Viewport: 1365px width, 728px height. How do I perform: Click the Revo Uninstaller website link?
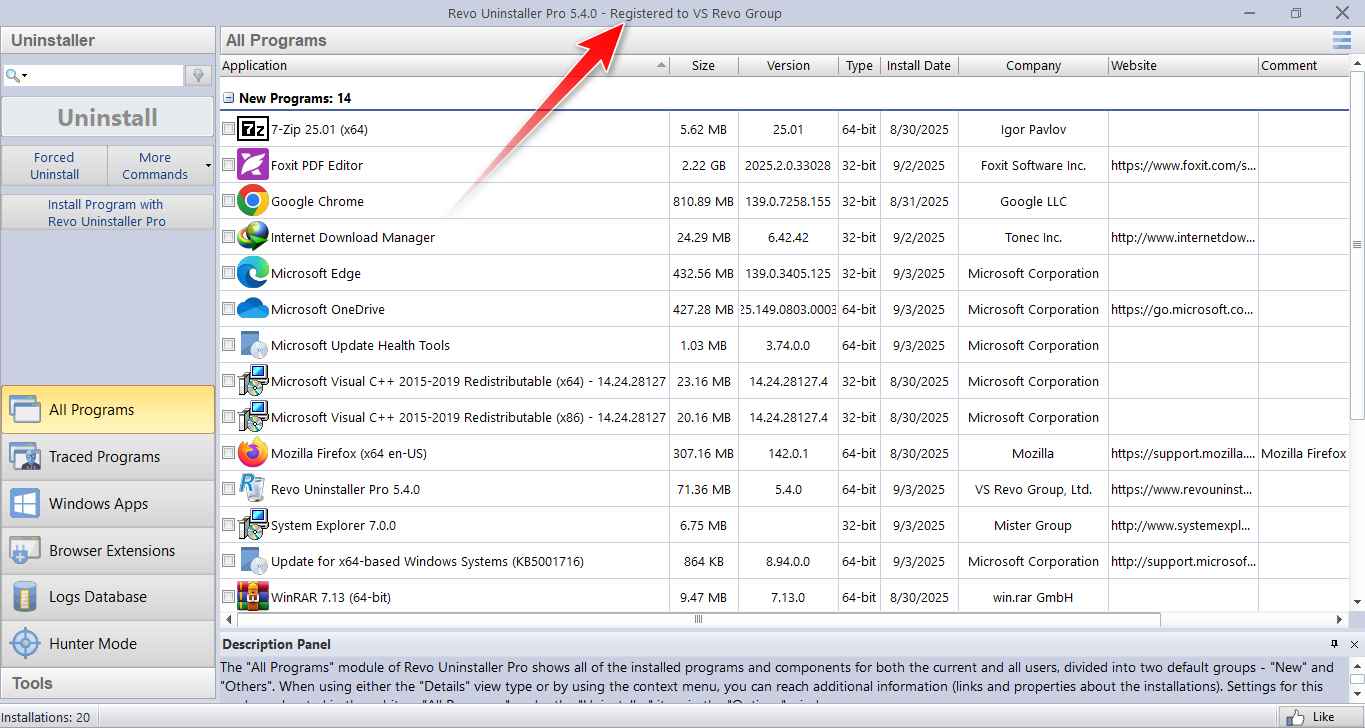tap(1183, 490)
